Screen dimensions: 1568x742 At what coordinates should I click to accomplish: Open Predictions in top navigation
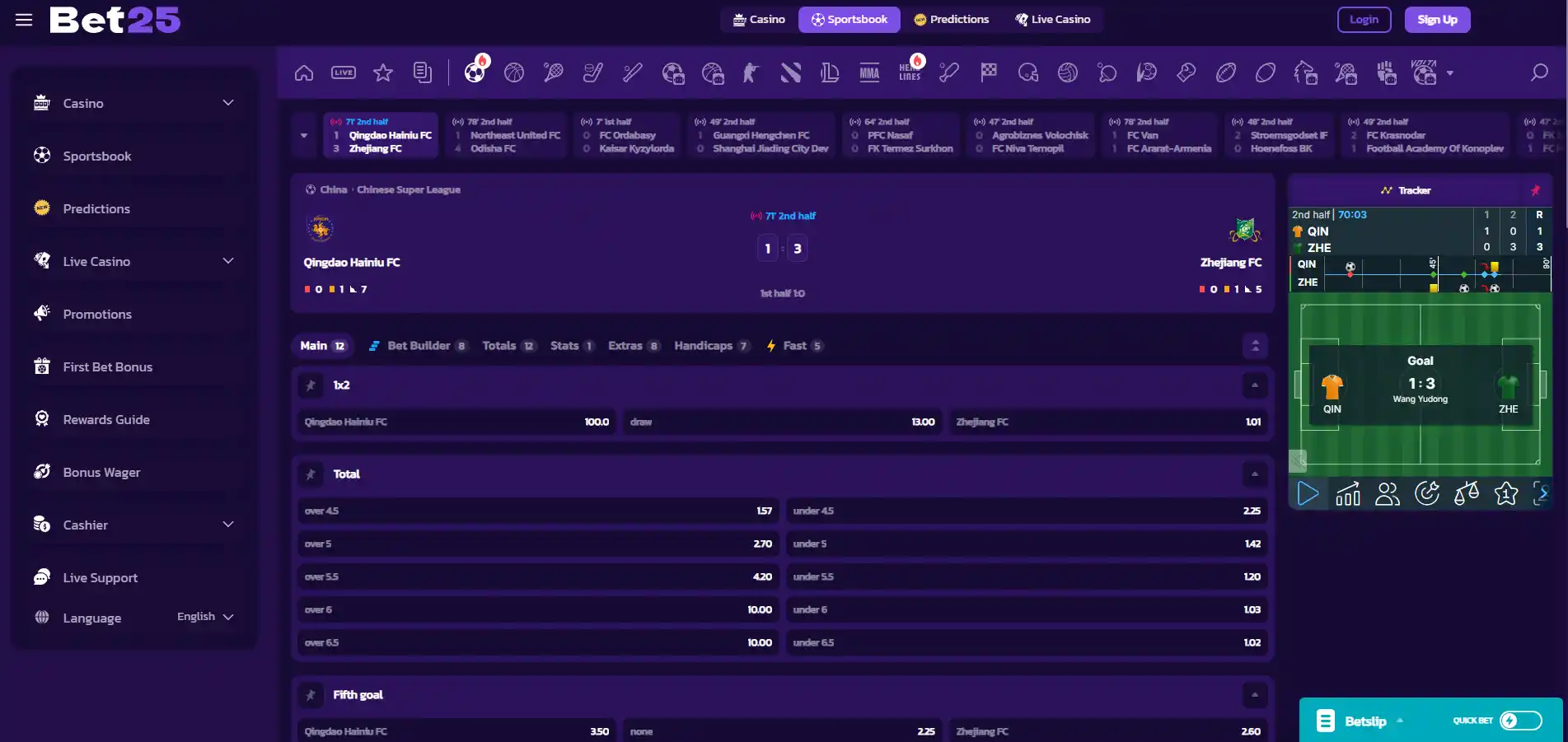952,20
